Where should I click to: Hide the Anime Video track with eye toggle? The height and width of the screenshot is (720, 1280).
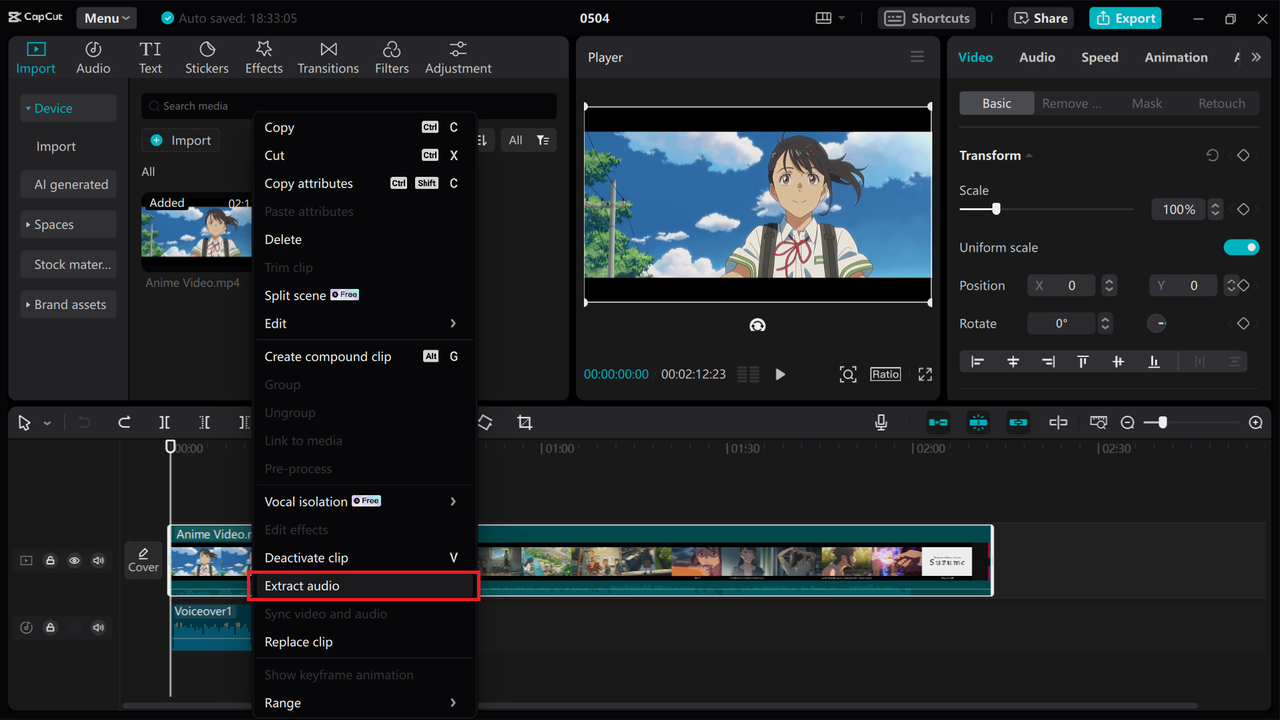[x=74, y=560]
